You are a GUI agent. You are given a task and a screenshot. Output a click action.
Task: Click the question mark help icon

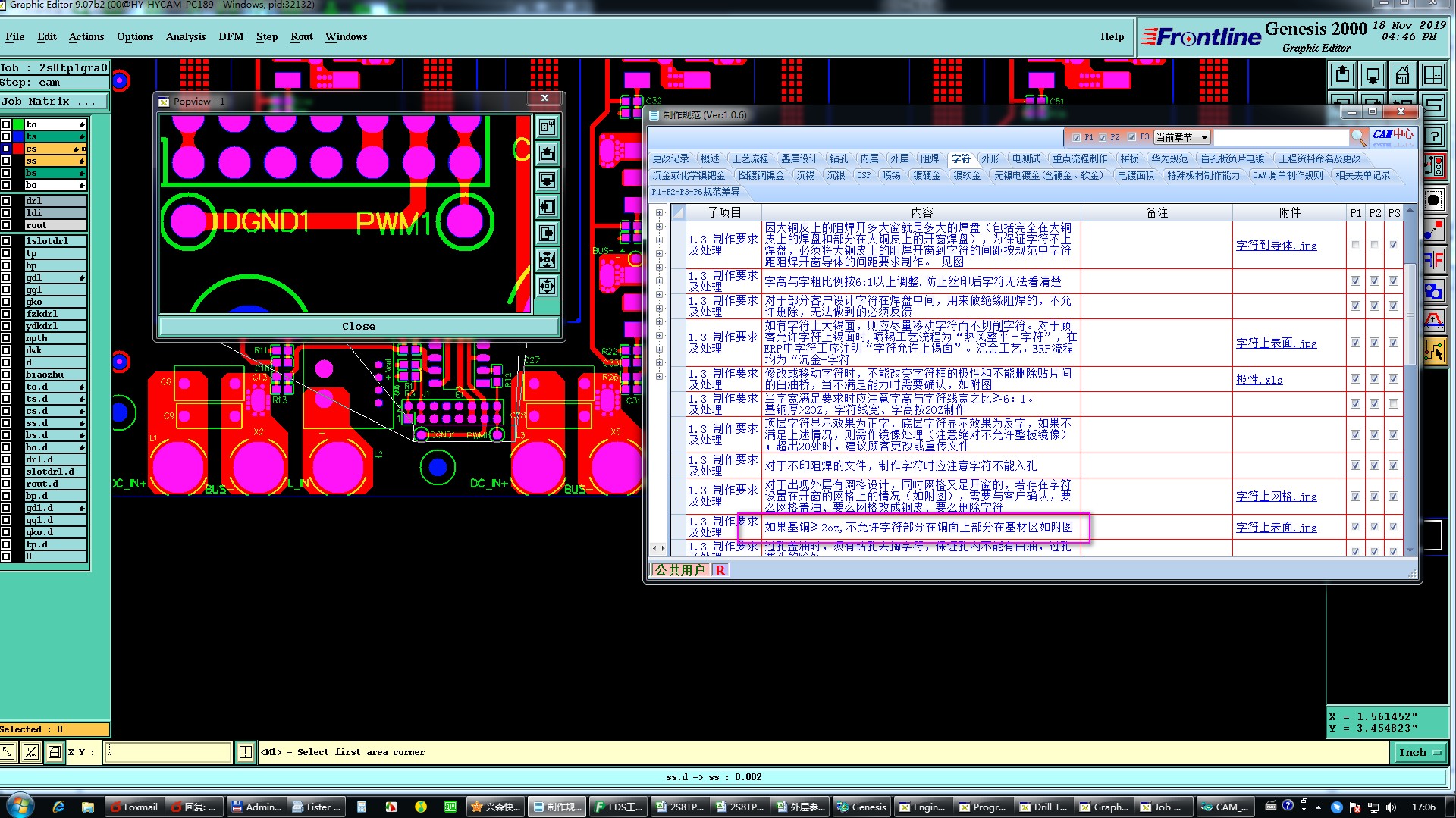pyautogui.click(x=1434, y=136)
